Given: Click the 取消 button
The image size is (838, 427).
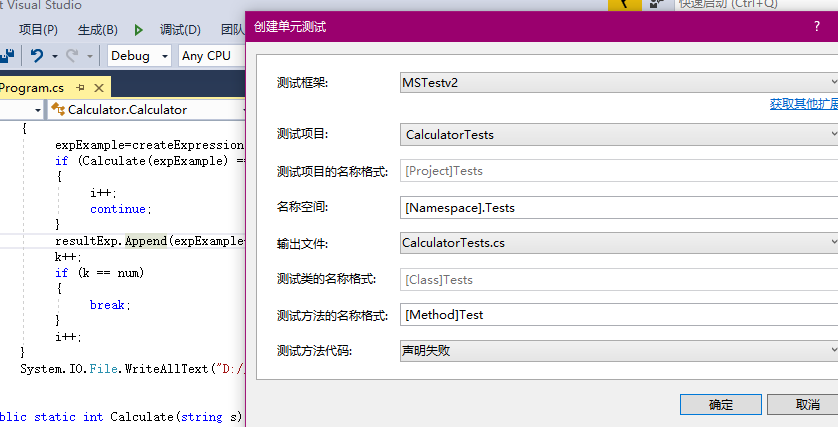Looking at the screenshot, I should [808, 404].
